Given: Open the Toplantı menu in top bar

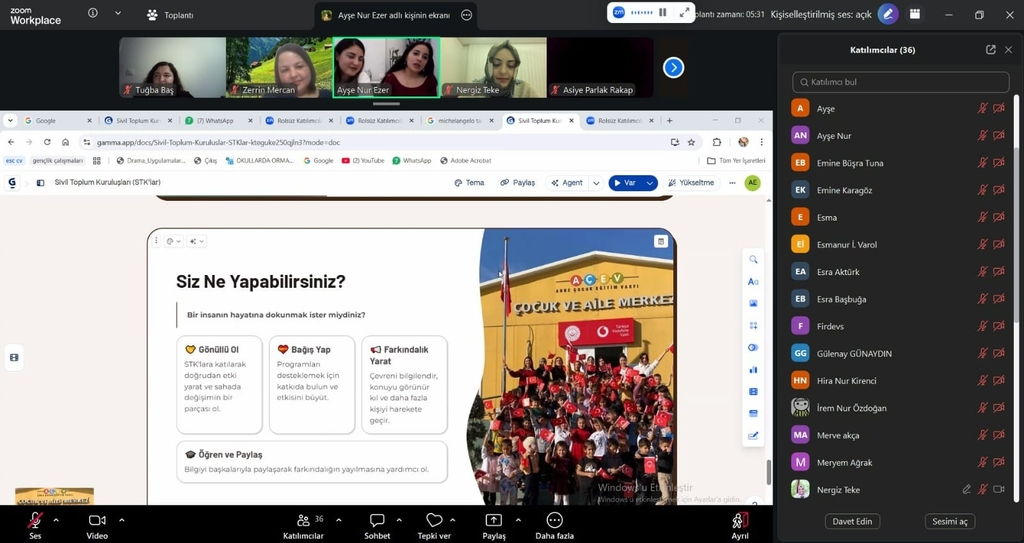Looking at the screenshot, I should [170, 15].
